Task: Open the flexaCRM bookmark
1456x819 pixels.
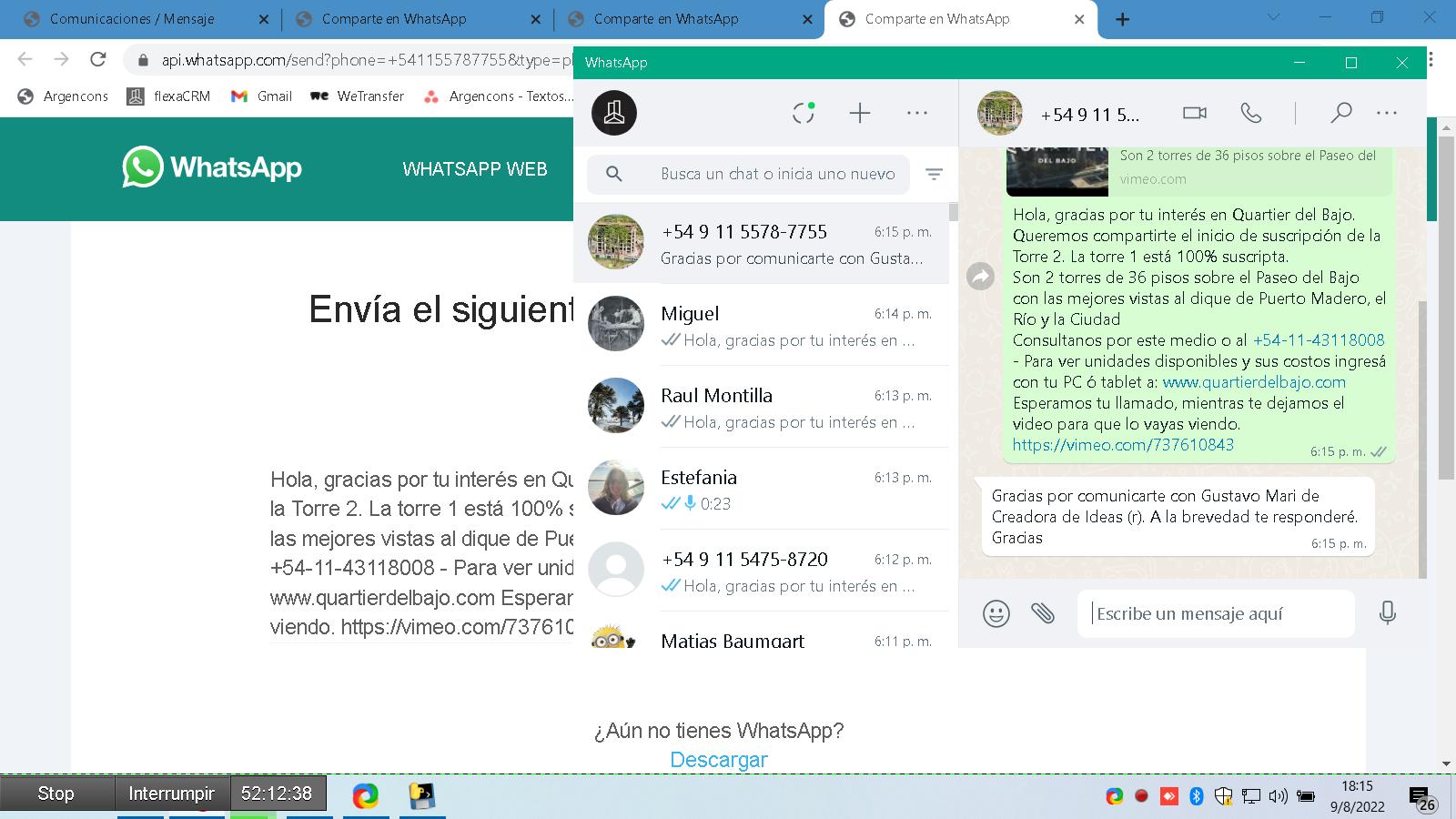Action: pyautogui.click(x=168, y=96)
